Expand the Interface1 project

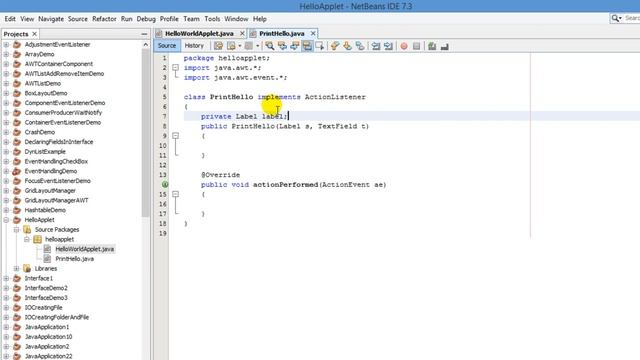pyautogui.click(x=7, y=278)
